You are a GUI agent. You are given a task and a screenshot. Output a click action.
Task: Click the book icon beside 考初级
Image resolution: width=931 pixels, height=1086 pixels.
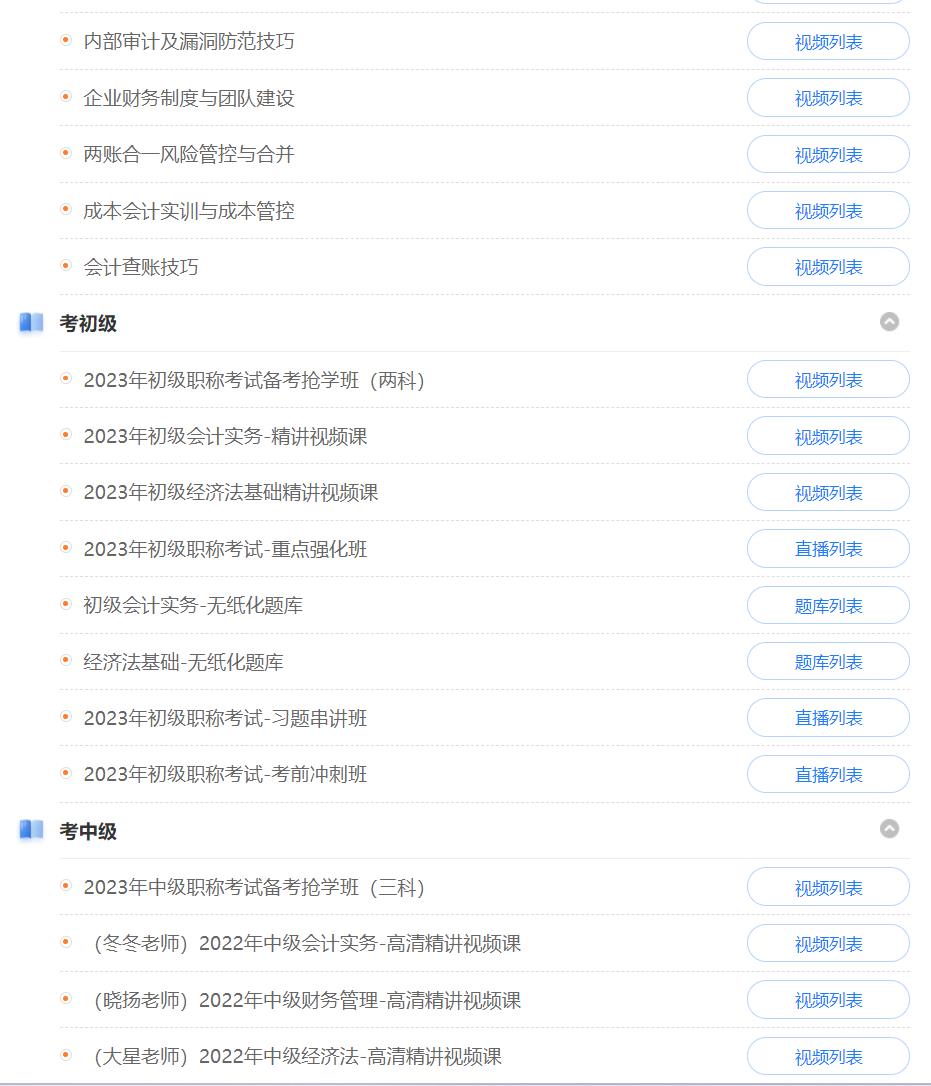pyautogui.click(x=31, y=323)
